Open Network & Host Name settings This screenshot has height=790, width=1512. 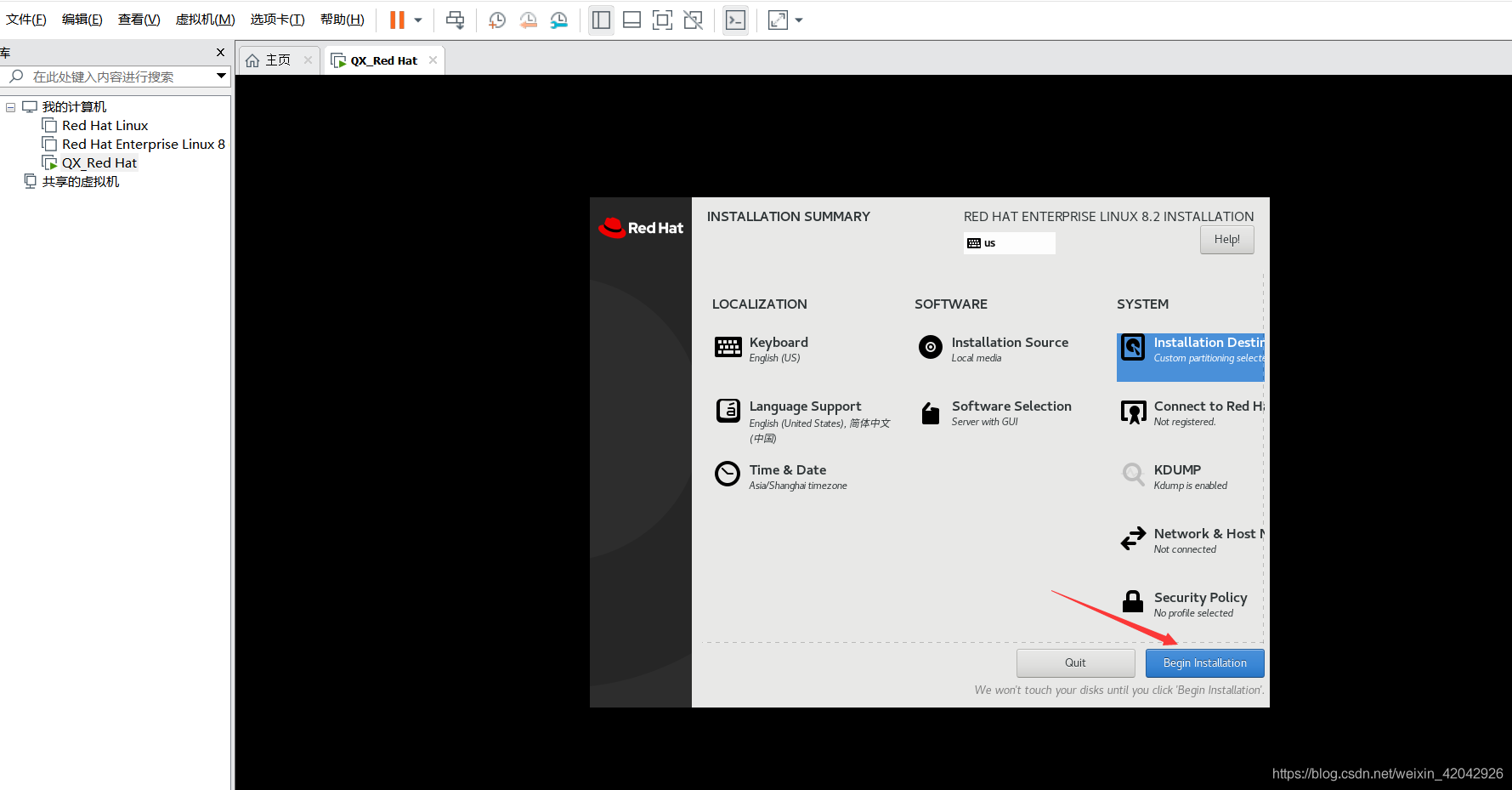[1192, 540]
